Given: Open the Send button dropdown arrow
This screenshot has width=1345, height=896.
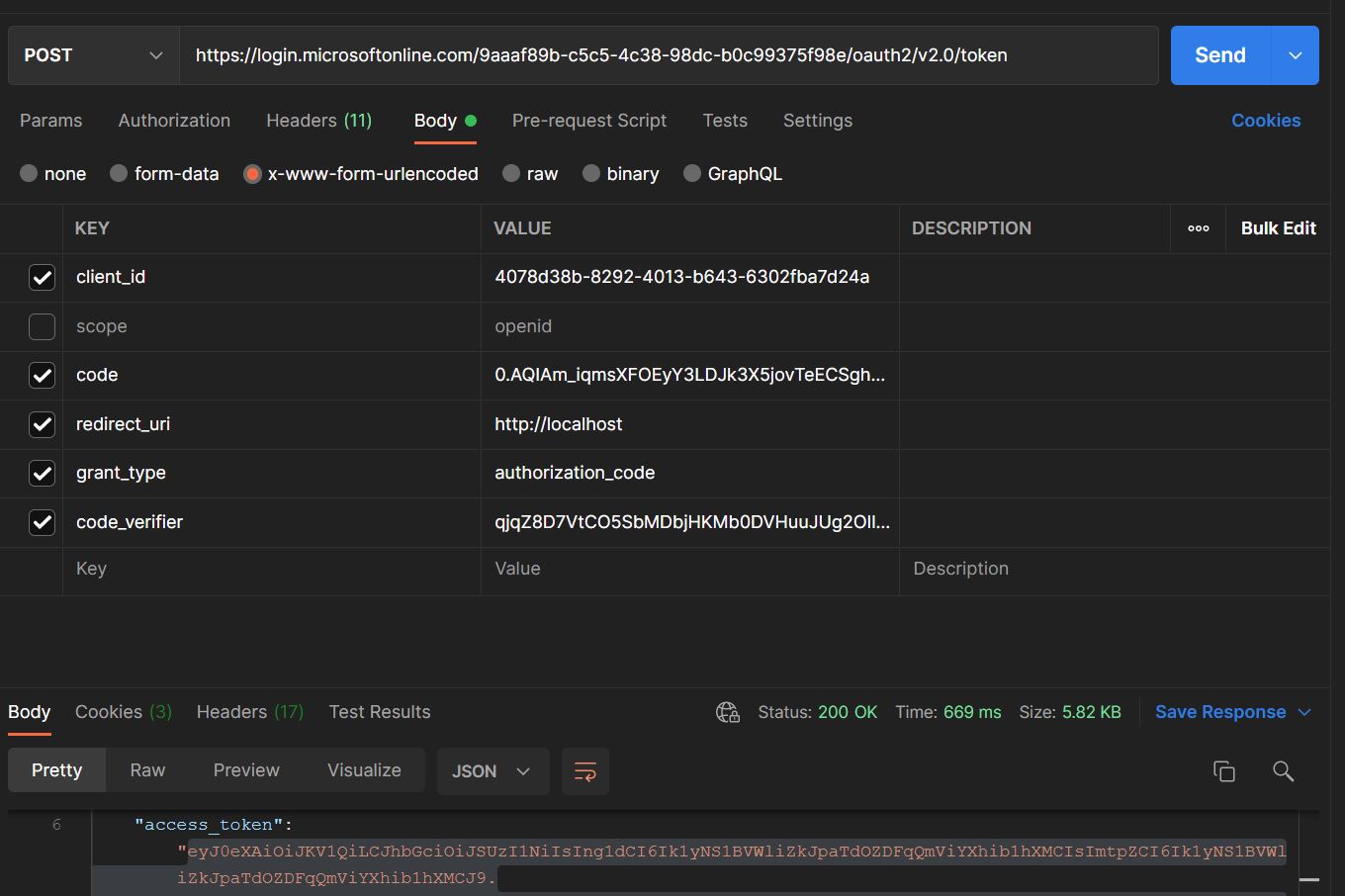Looking at the screenshot, I should 1296,55.
